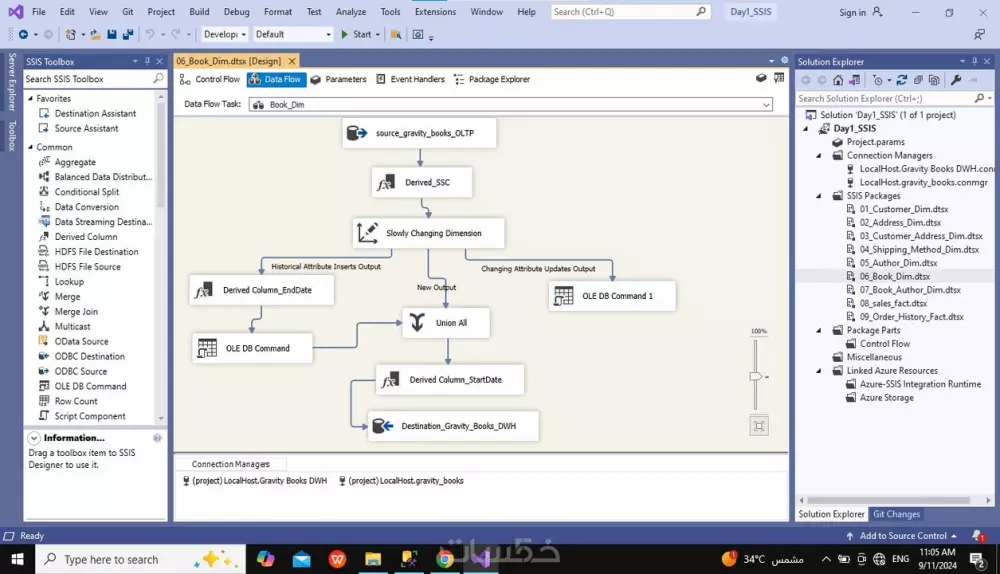
Task: Select the OData Source toolbox item
Action: (81, 341)
